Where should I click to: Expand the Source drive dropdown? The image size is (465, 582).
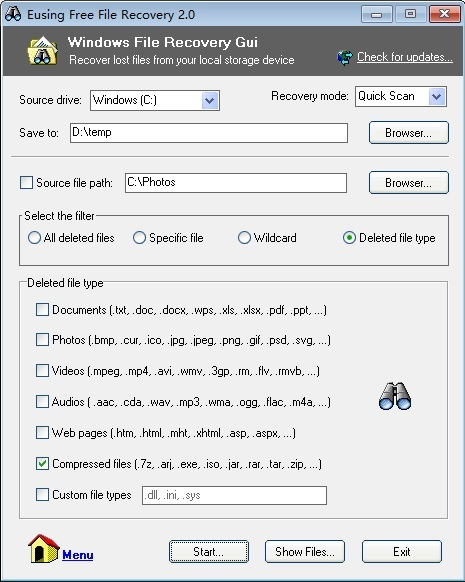click(x=210, y=101)
